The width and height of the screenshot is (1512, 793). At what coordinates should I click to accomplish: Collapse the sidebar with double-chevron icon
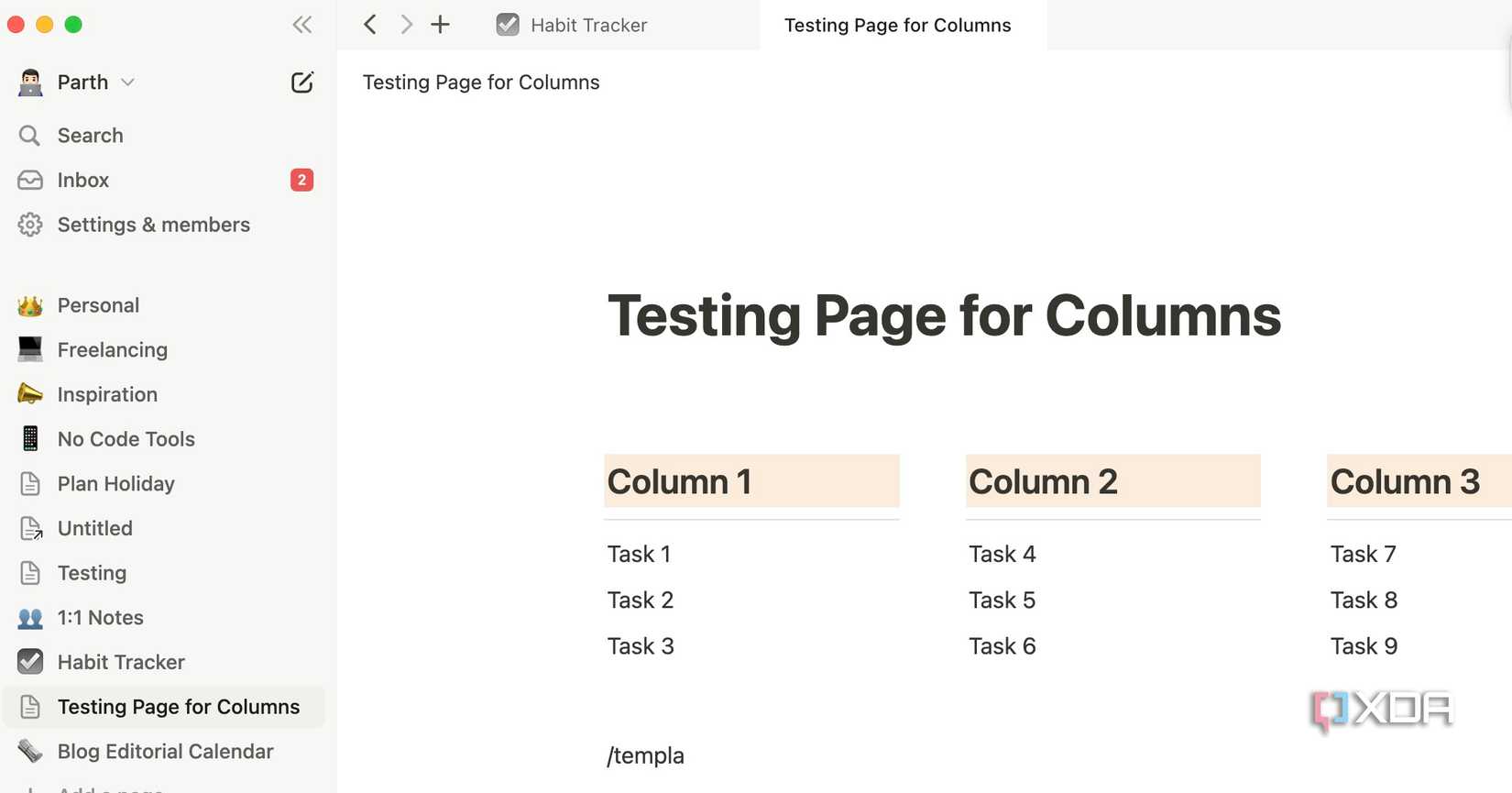click(x=301, y=25)
